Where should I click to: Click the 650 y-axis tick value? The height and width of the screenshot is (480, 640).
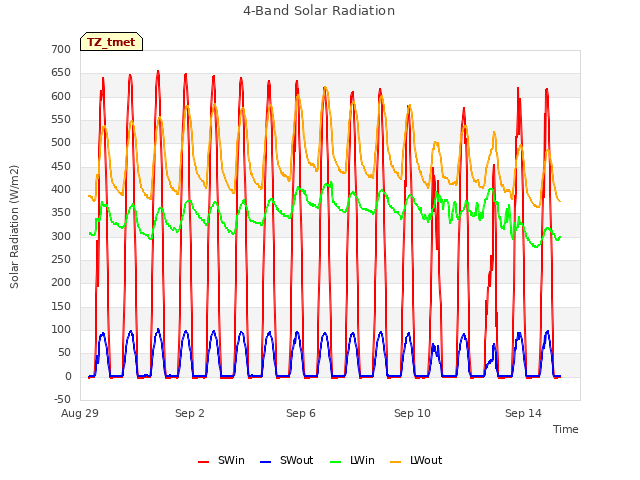click(x=61, y=73)
